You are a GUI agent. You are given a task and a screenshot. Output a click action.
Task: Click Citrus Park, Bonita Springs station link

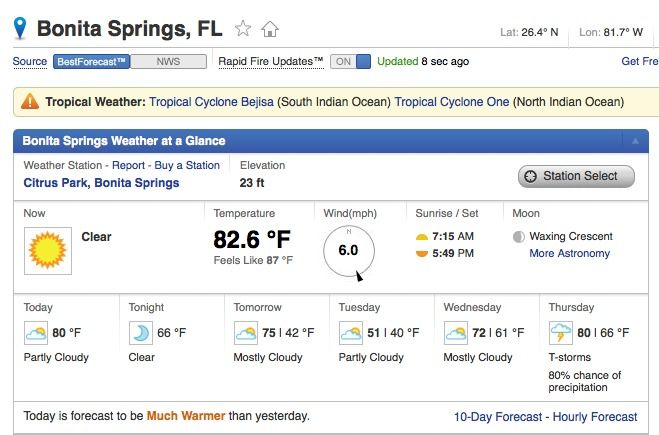click(101, 183)
